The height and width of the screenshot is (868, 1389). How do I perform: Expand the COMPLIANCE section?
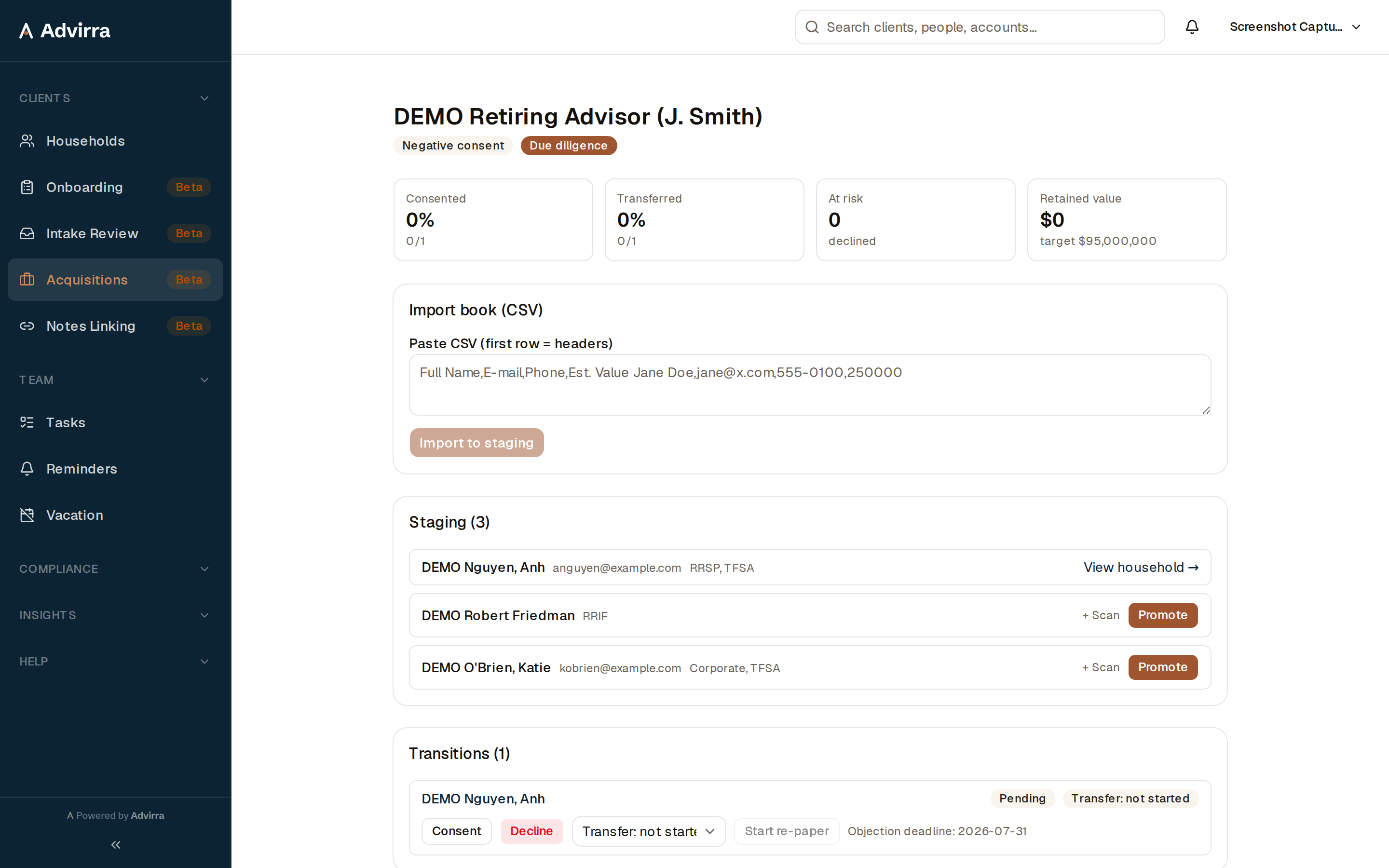pos(115,569)
